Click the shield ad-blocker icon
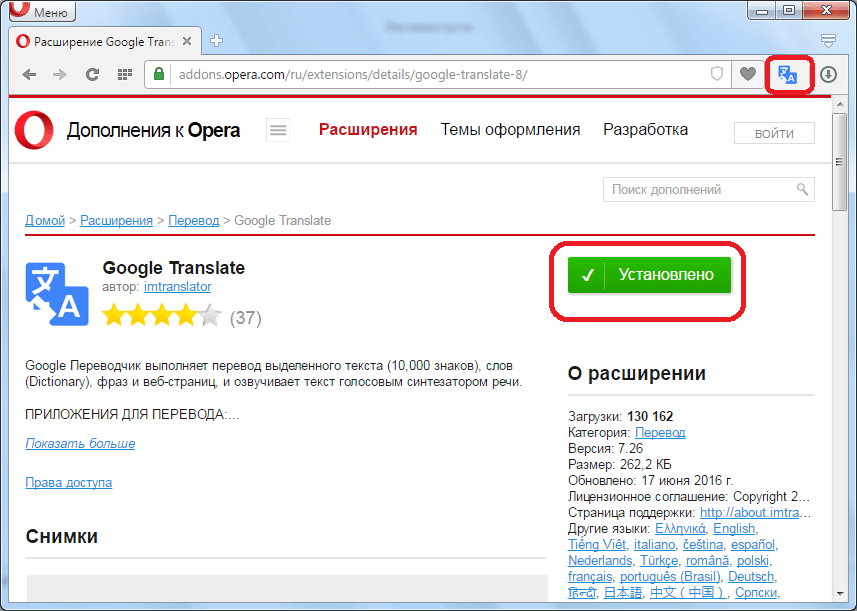857x611 pixels. (717, 74)
